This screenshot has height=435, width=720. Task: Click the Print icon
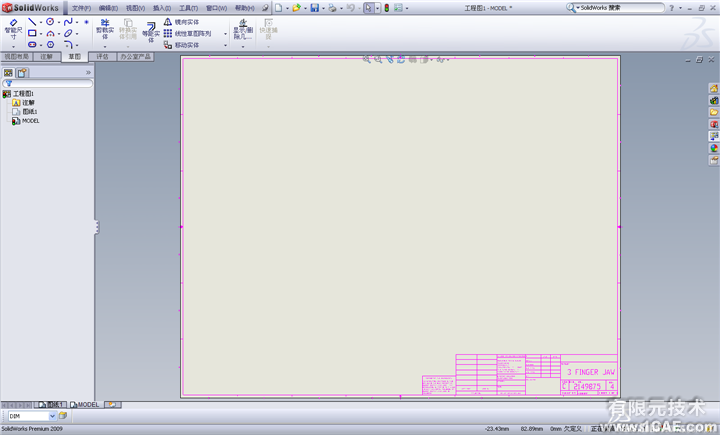point(332,8)
